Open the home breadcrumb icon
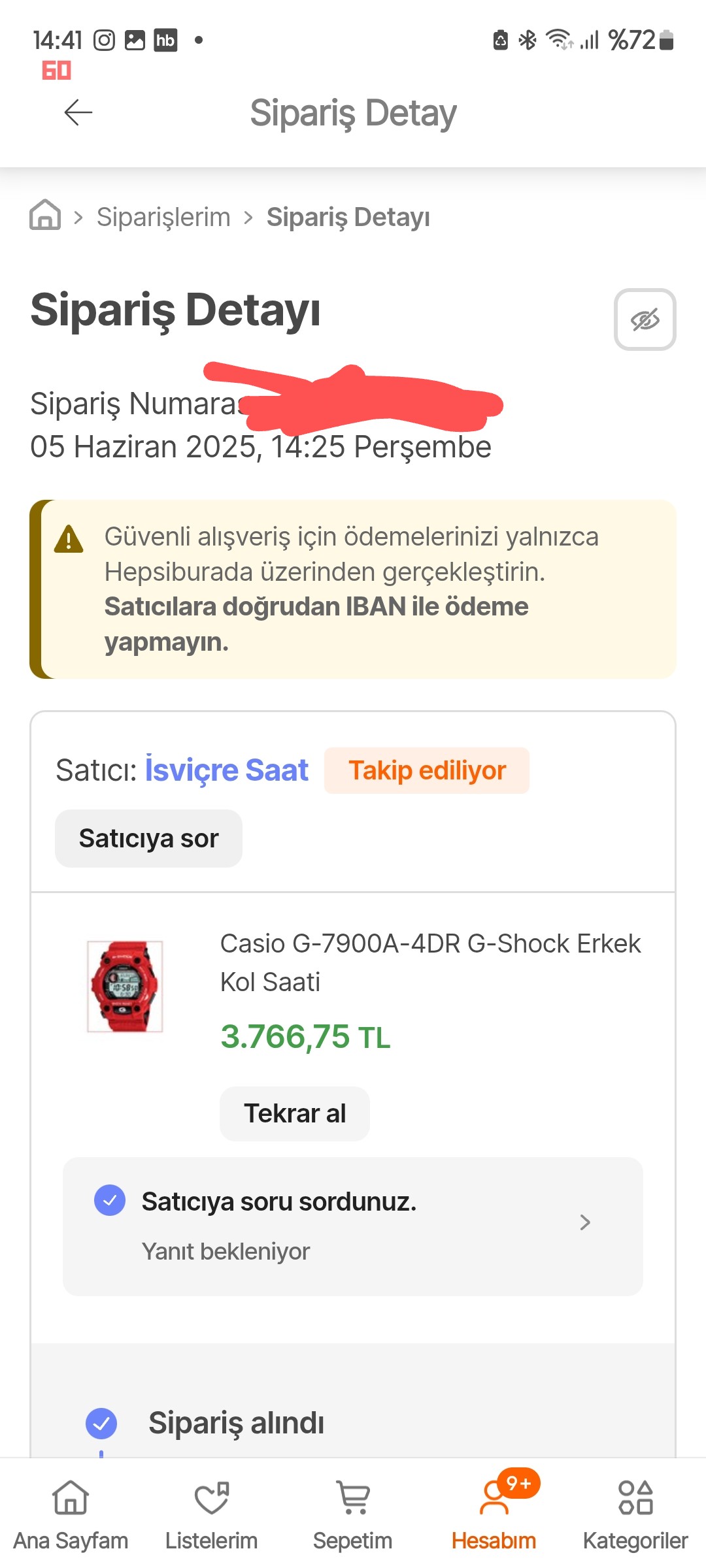The height and width of the screenshot is (1568, 706). [45, 215]
